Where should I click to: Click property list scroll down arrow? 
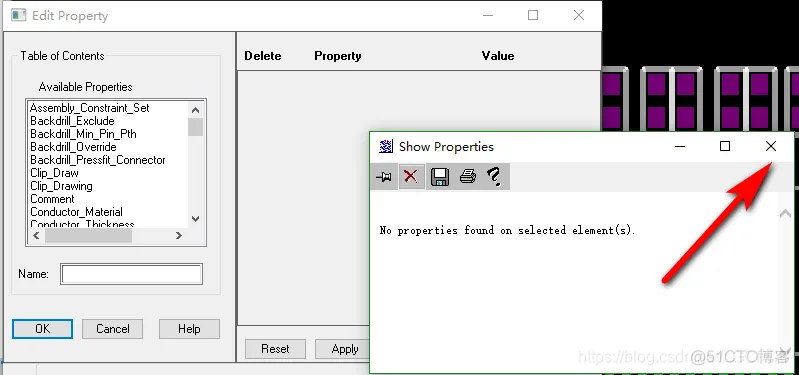click(195, 219)
